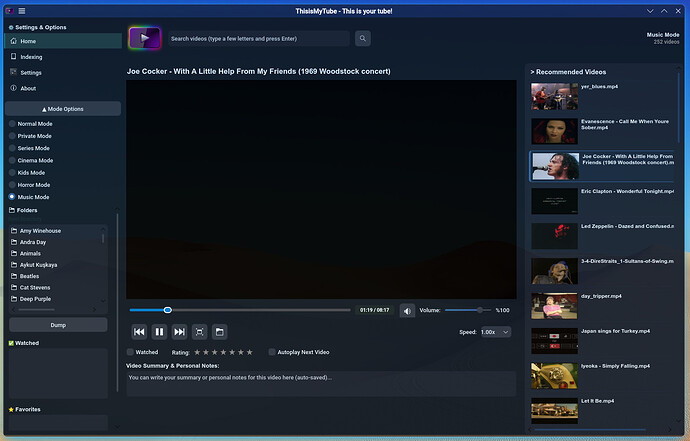Click the About info icon
Screen dimensions: 690x441
(x=14, y=88)
